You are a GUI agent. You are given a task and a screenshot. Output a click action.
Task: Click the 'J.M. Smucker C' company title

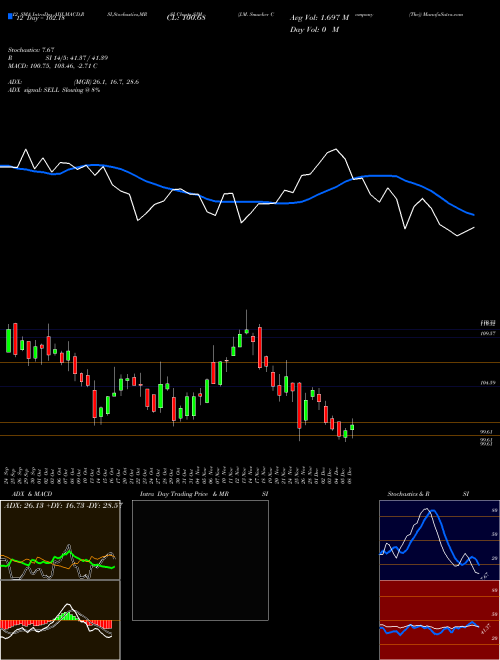(256, 14)
